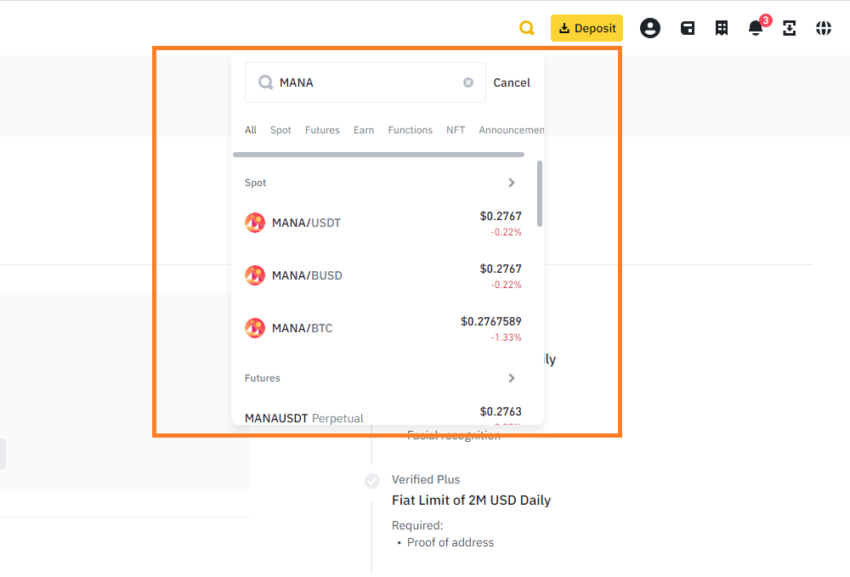Open the orders icon in header
The width and height of the screenshot is (850, 577).
coord(722,28)
